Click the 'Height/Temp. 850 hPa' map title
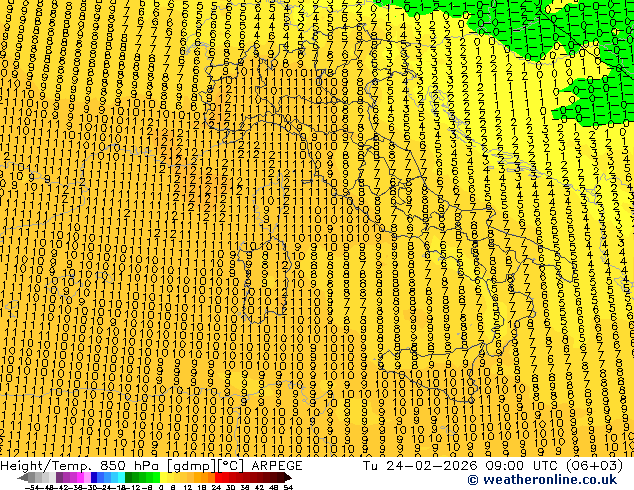 tap(81, 466)
